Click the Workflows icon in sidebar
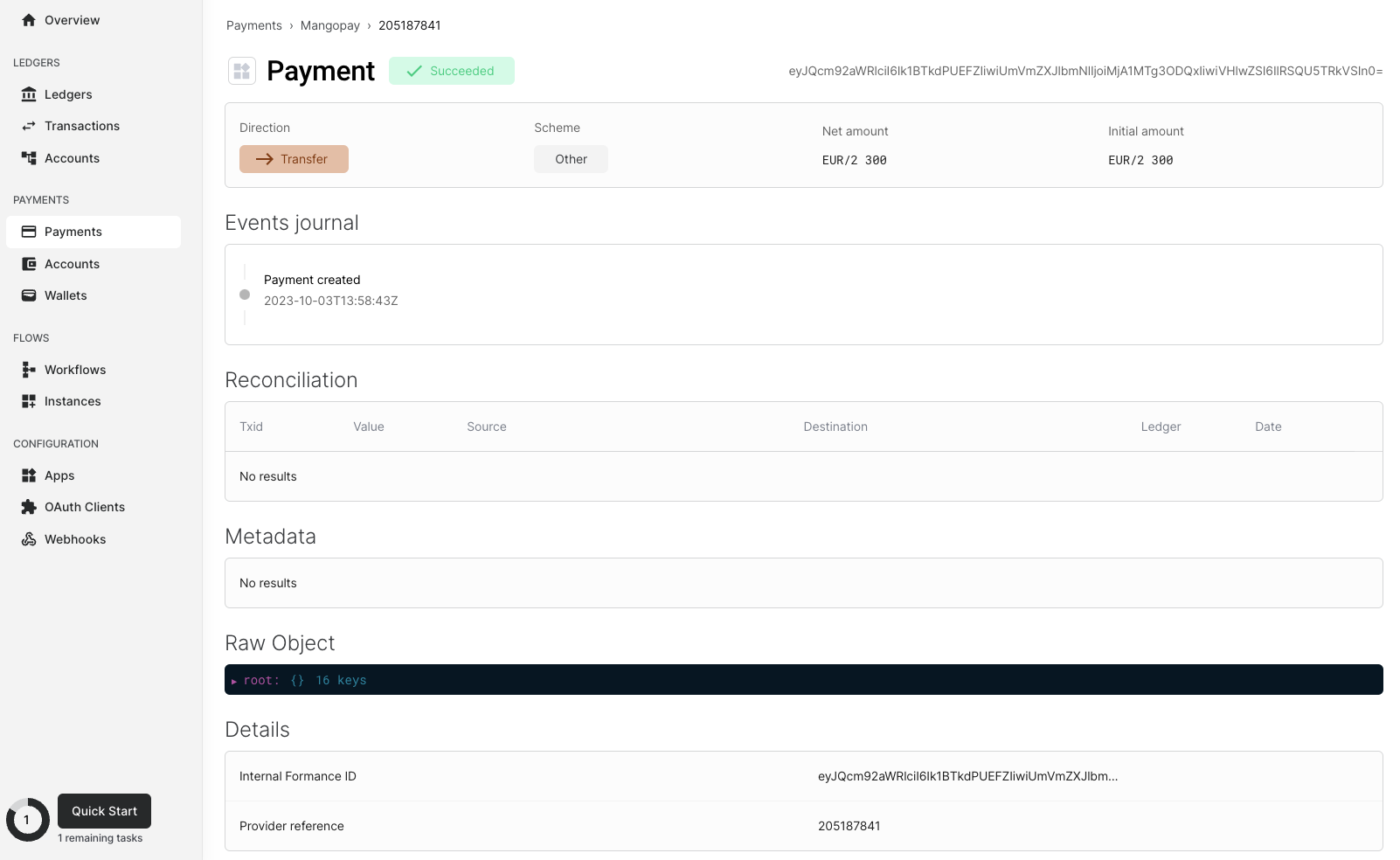Screen dimensions: 1400x860 [29, 370]
